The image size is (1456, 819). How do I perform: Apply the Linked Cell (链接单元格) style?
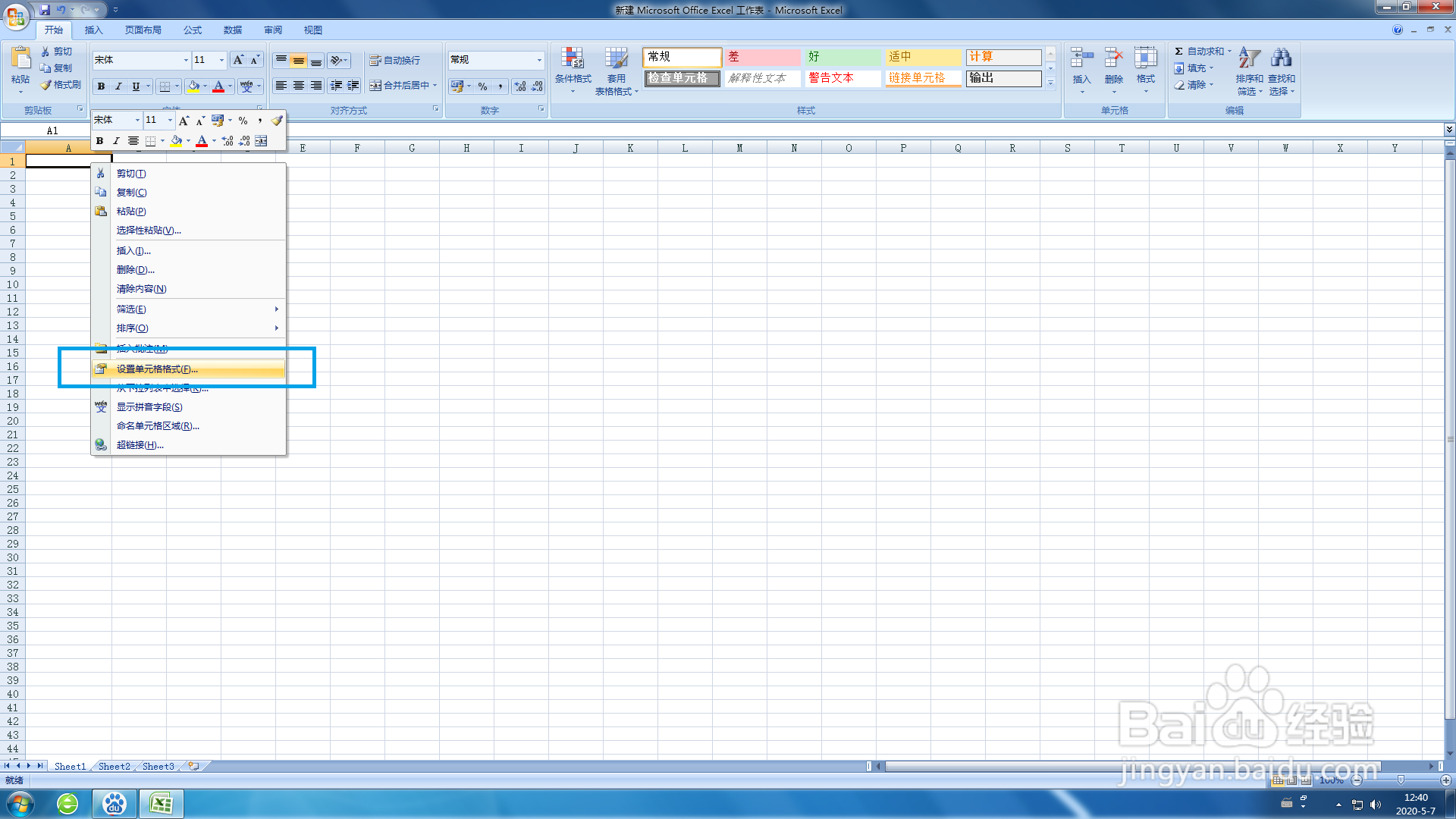pyautogui.click(x=923, y=77)
